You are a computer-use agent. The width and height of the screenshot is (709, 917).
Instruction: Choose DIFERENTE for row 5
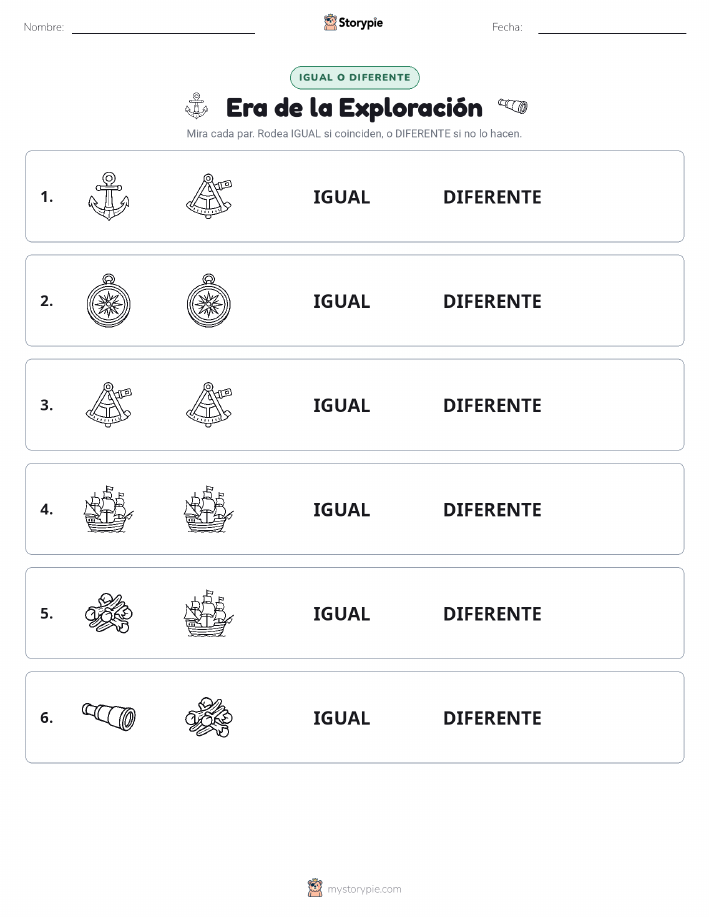[x=492, y=613]
